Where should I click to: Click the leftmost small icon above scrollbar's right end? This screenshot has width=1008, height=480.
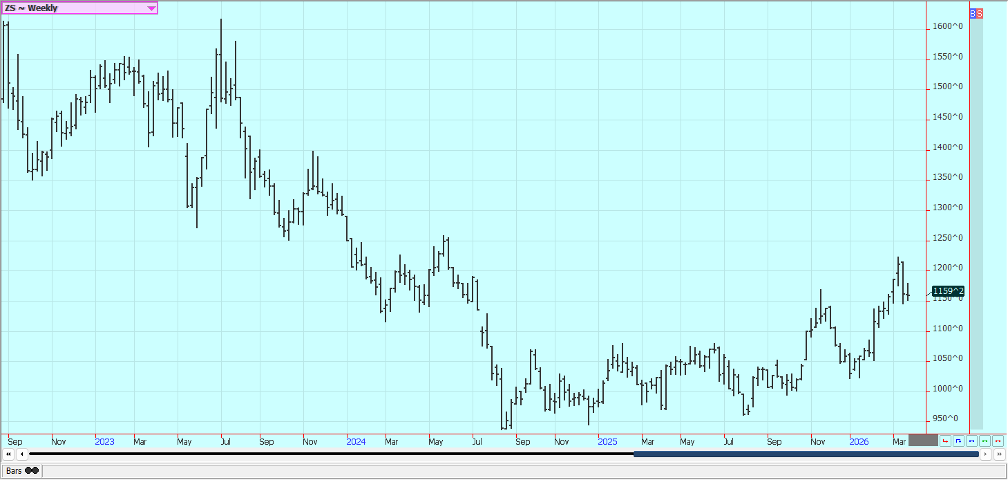point(946,440)
